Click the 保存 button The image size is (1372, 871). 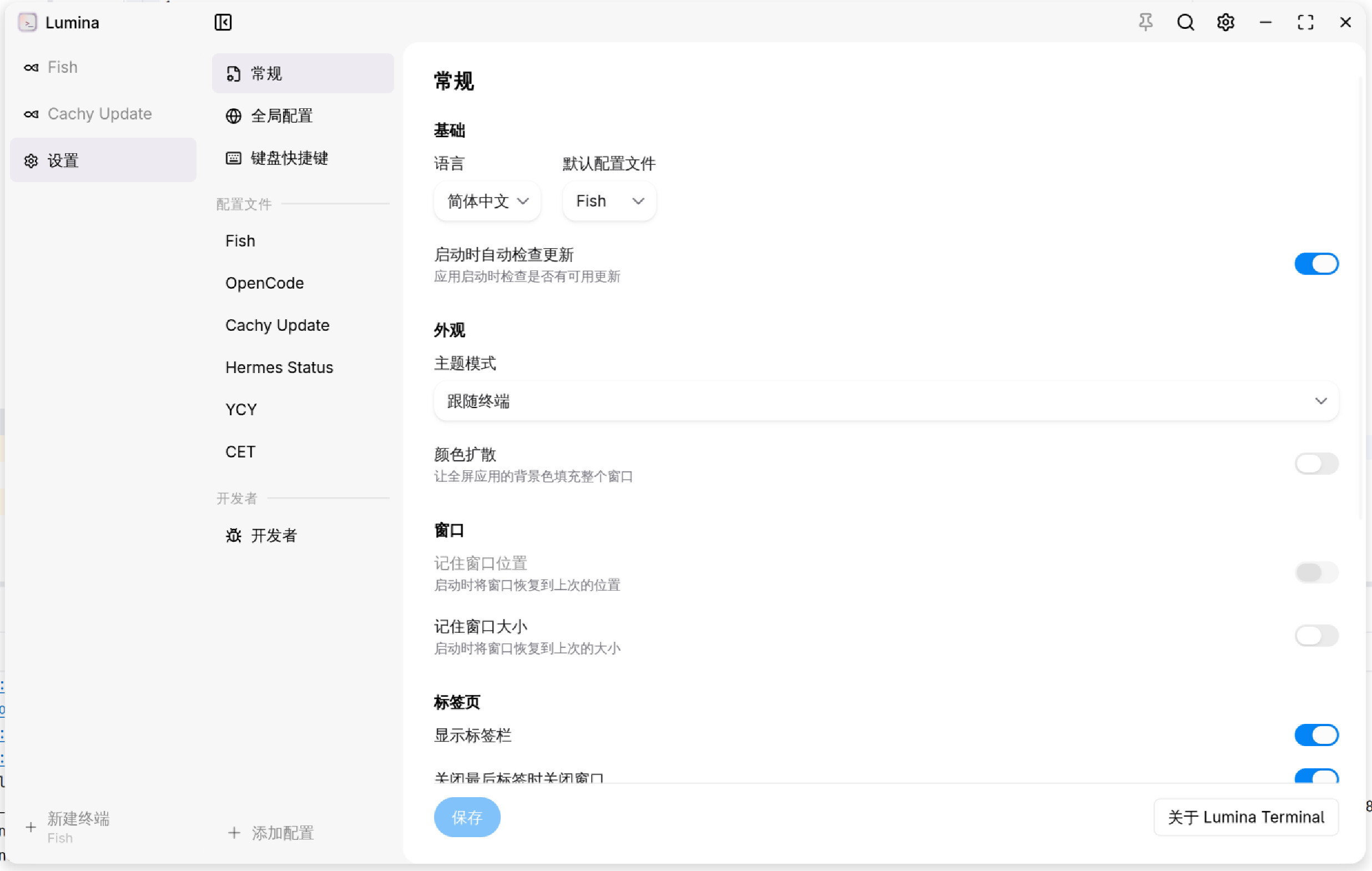[x=467, y=817]
